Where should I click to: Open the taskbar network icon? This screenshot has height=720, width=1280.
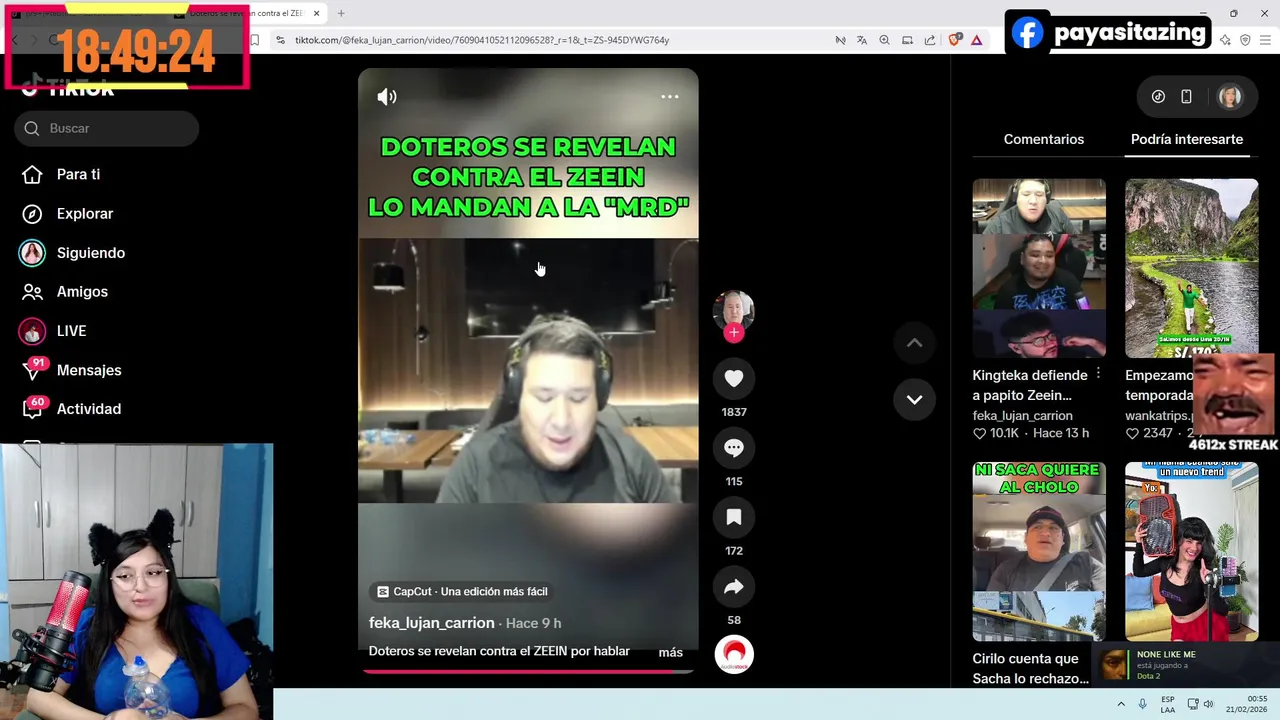1193,704
